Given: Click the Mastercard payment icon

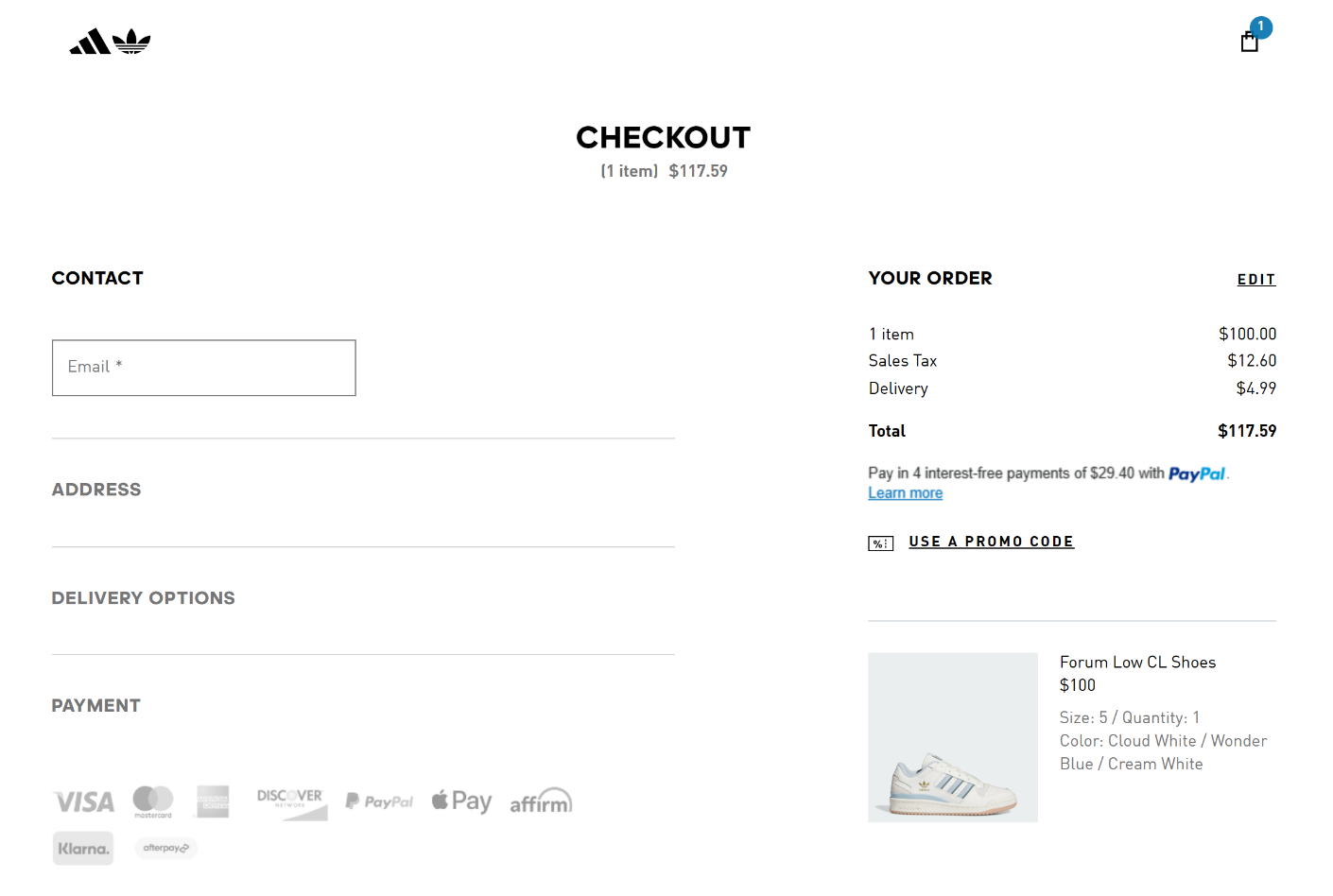Looking at the screenshot, I should 153,801.
